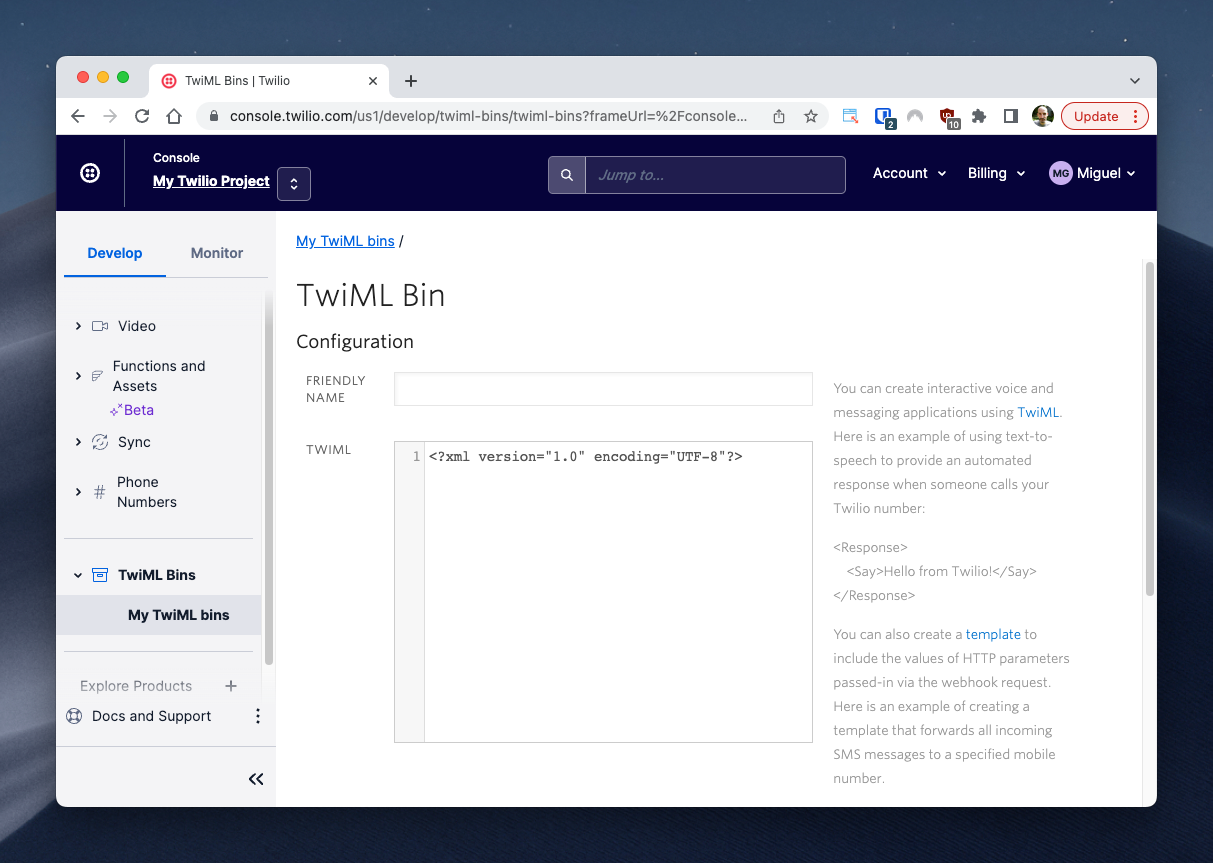Switch to the Develop tab

[x=115, y=253]
